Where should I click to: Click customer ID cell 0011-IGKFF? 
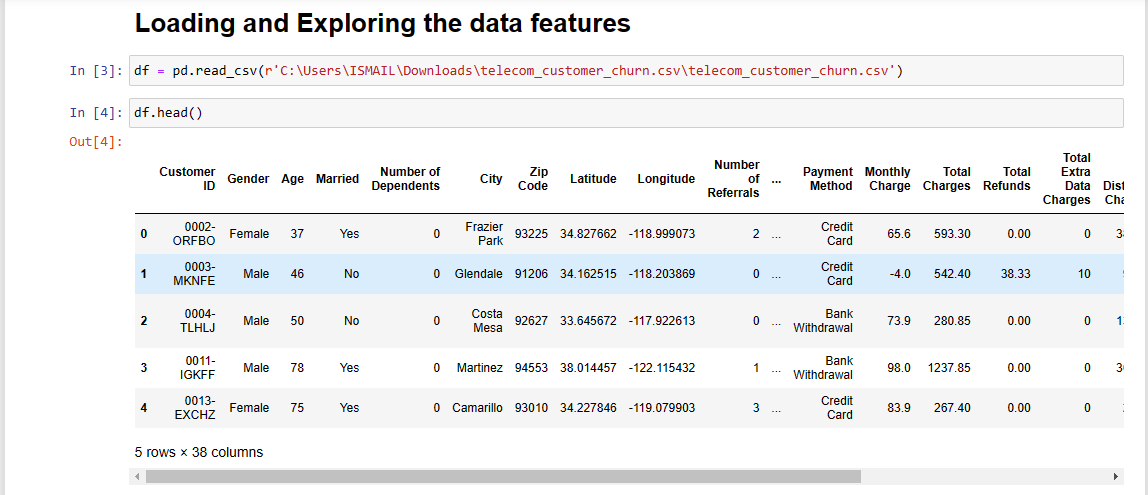[196, 368]
